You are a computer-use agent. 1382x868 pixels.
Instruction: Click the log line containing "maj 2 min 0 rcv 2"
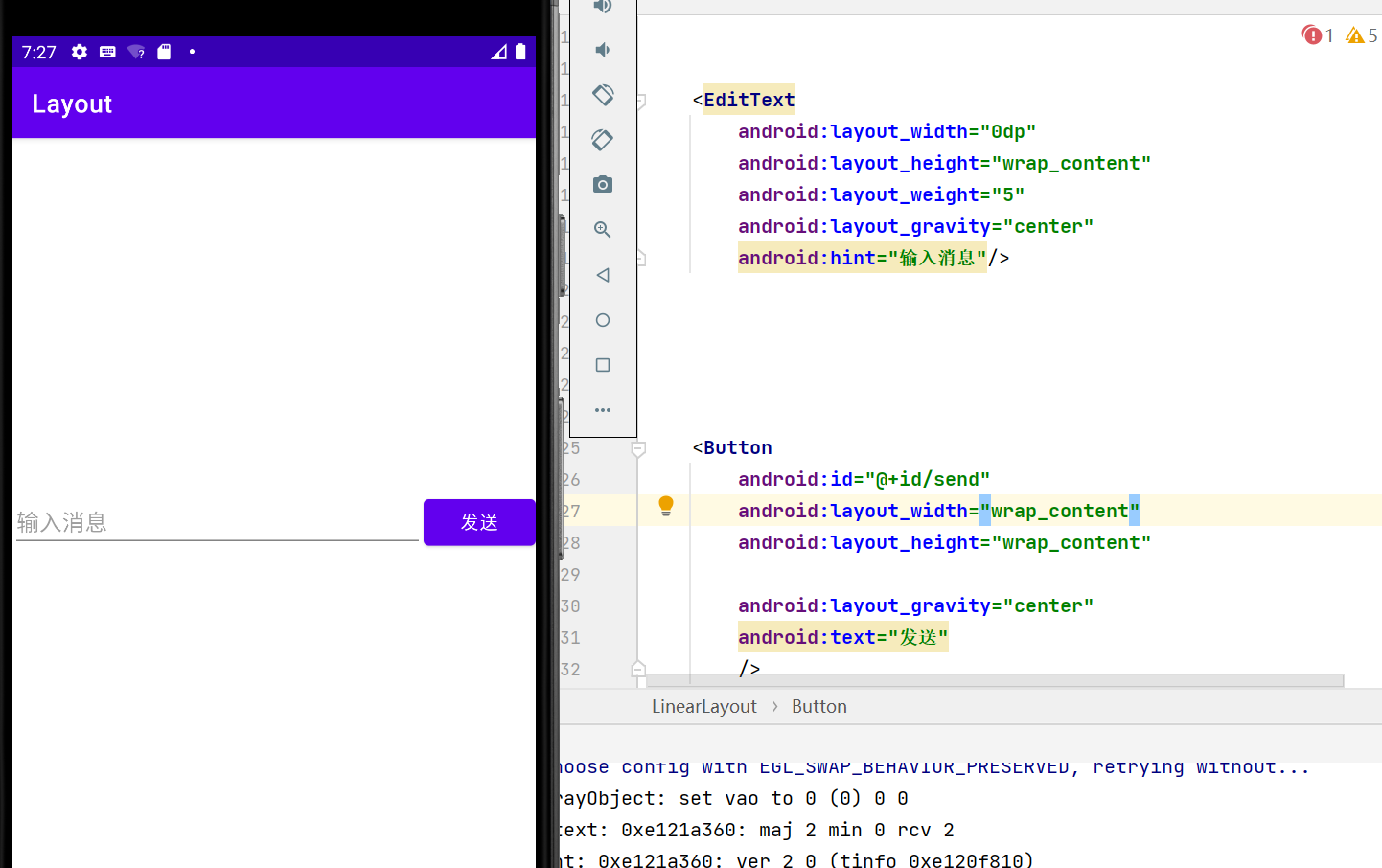point(757,830)
